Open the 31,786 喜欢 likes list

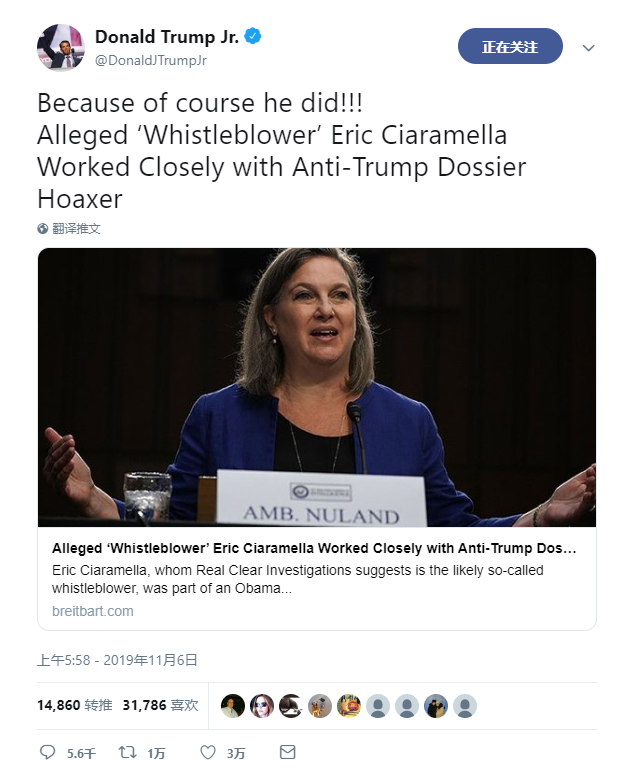point(160,705)
